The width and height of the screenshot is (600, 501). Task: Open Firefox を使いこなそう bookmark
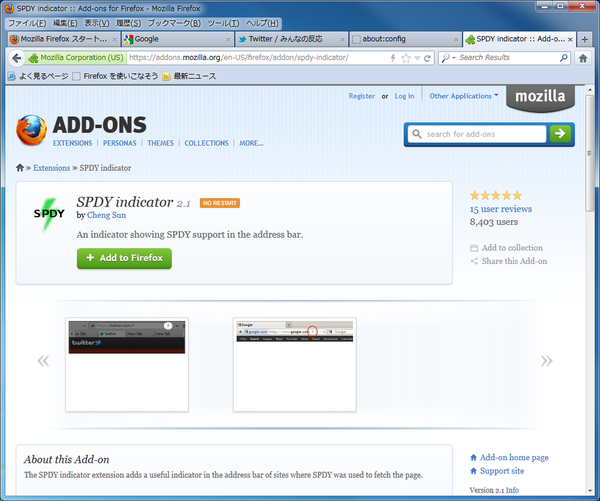(x=115, y=76)
